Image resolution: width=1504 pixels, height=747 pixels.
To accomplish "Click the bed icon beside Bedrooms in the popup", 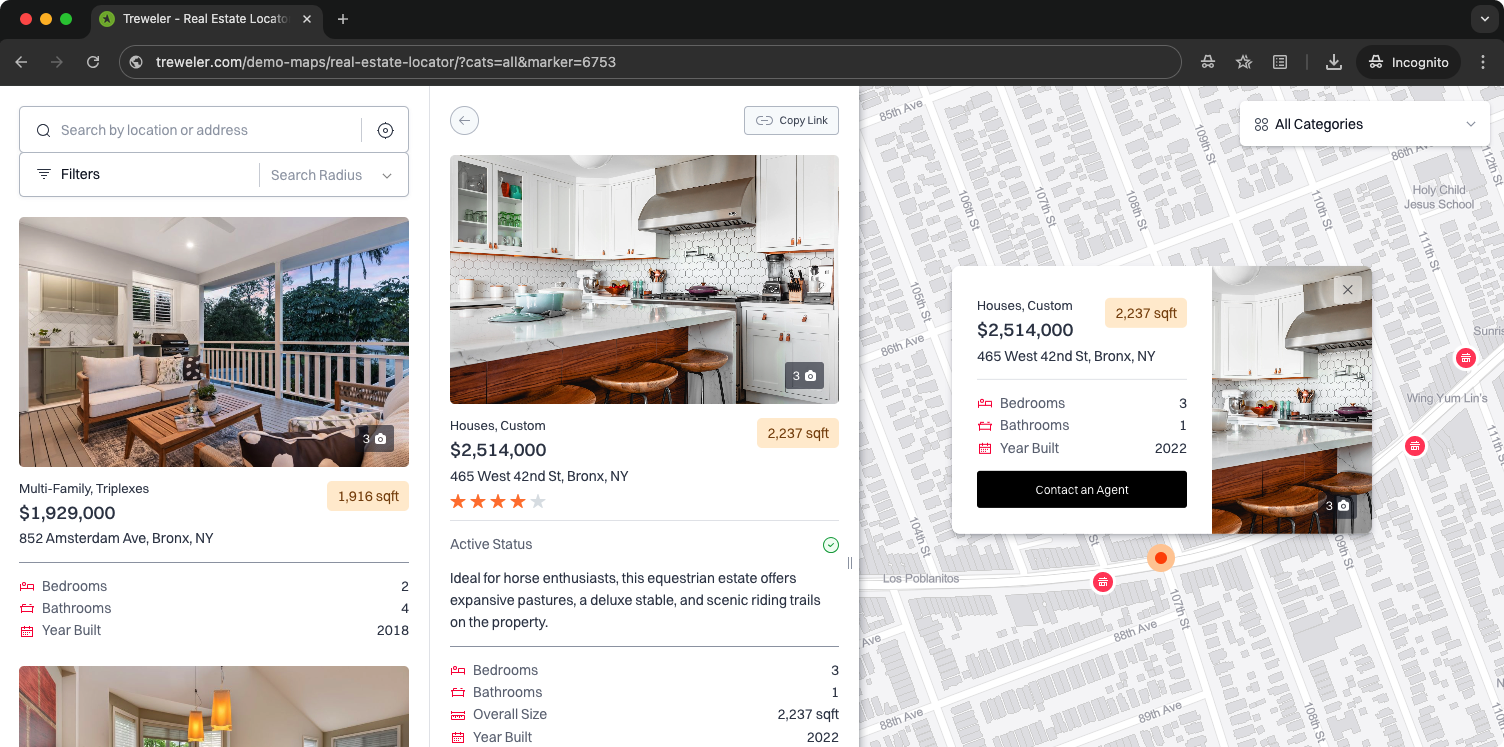I will [x=985, y=404].
